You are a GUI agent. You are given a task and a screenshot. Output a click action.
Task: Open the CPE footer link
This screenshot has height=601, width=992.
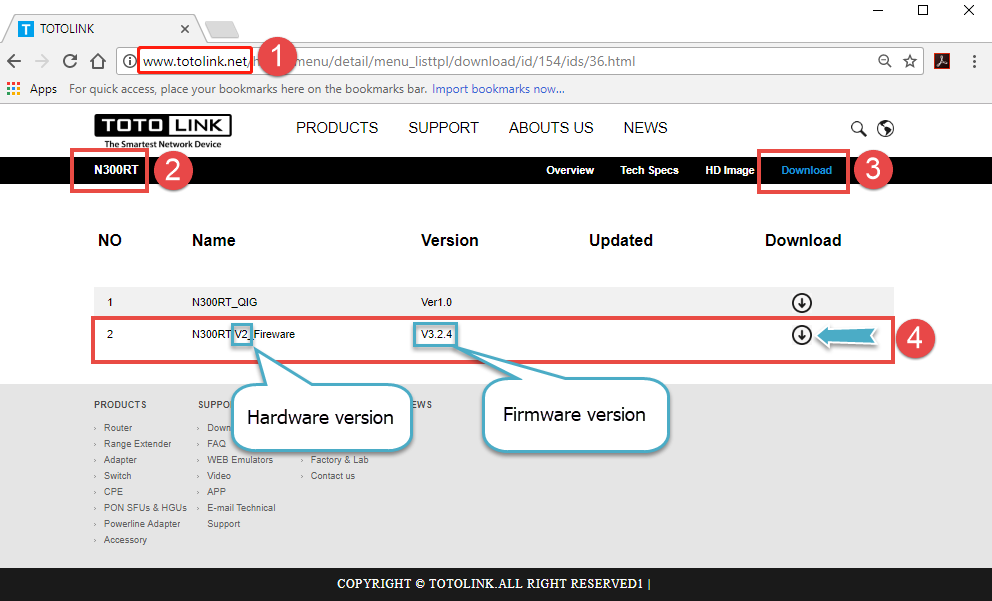pyautogui.click(x=113, y=492)
